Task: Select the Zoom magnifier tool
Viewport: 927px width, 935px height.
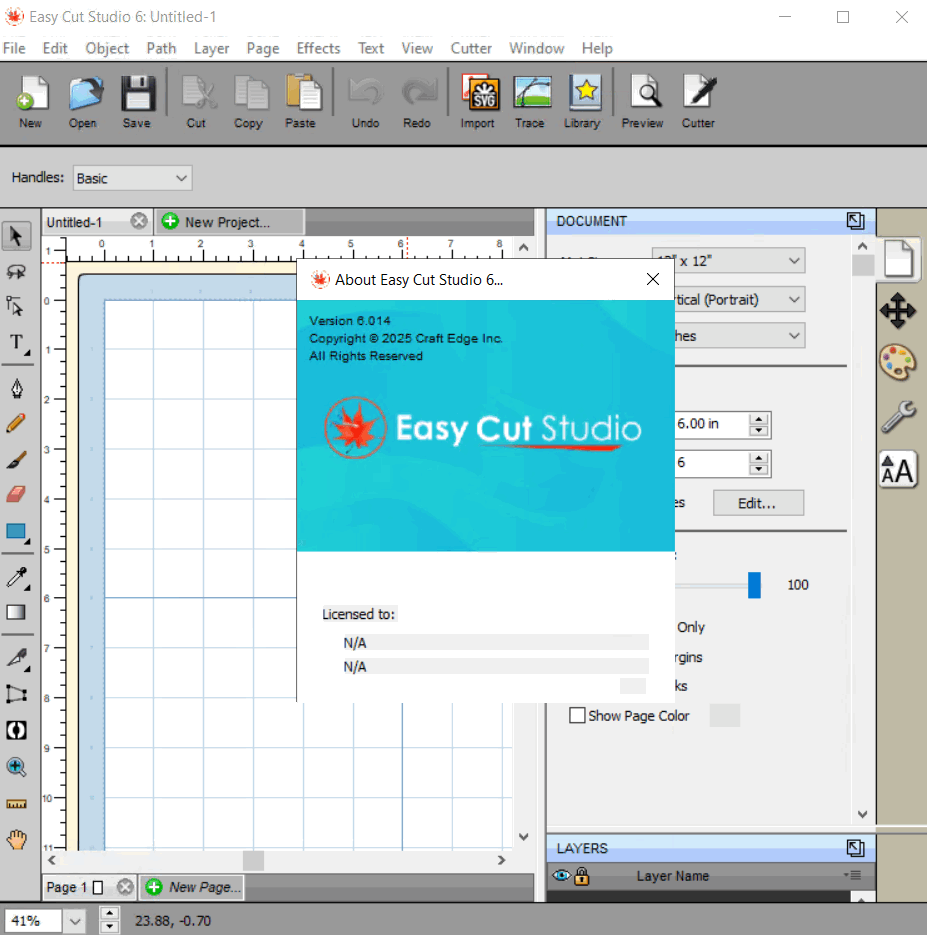Action: pyautogui.click(x=17, y=767)
